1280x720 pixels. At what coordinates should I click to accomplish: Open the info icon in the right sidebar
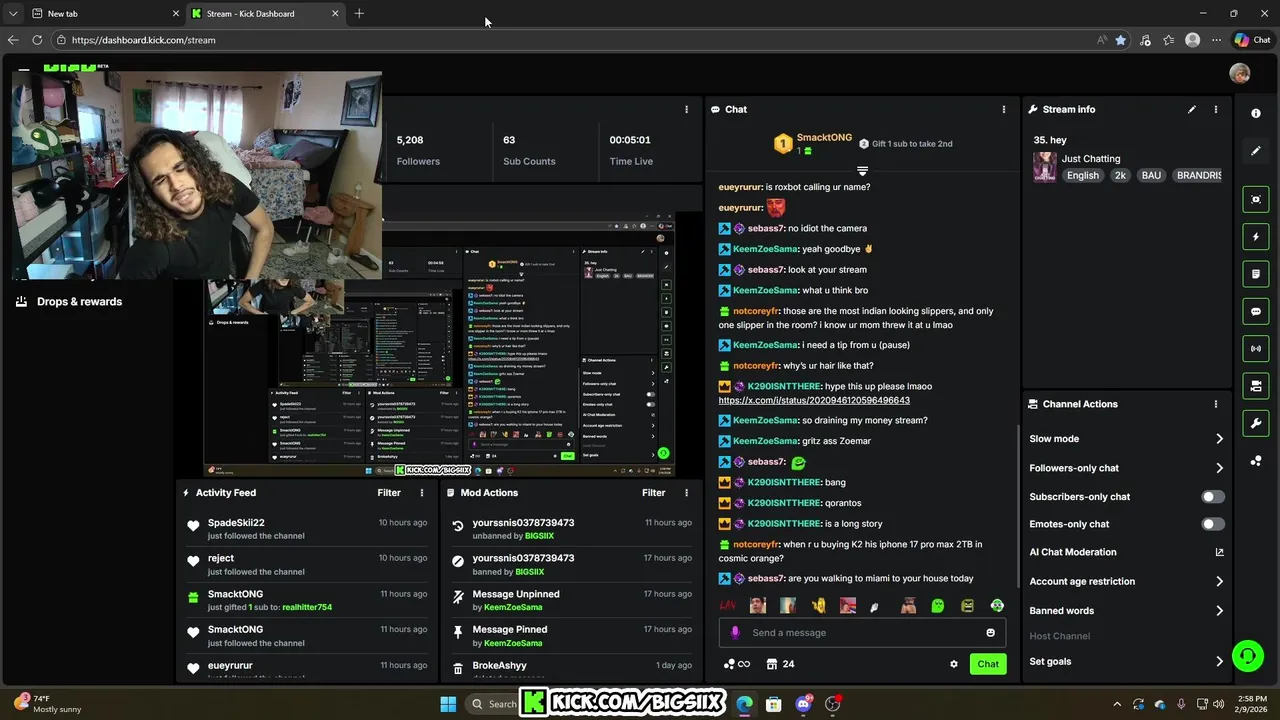1256,113
